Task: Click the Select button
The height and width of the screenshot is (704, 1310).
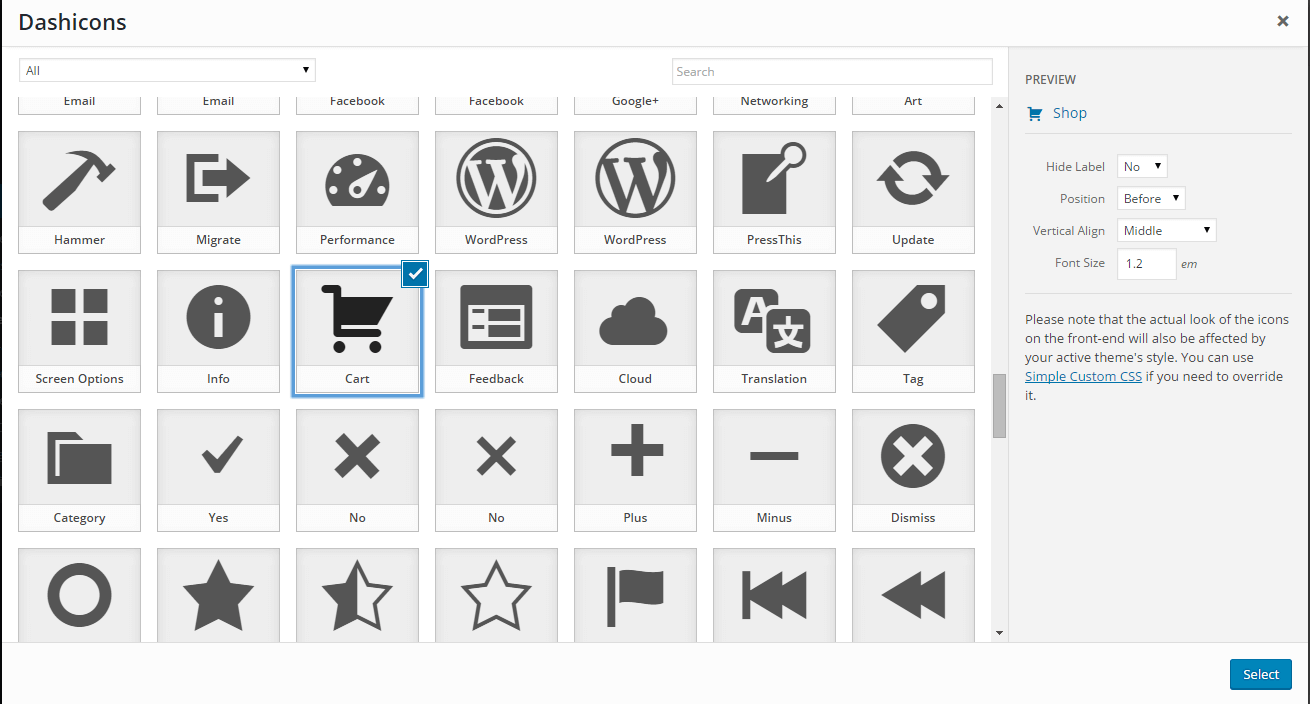Action: (x=1260, y=674)
